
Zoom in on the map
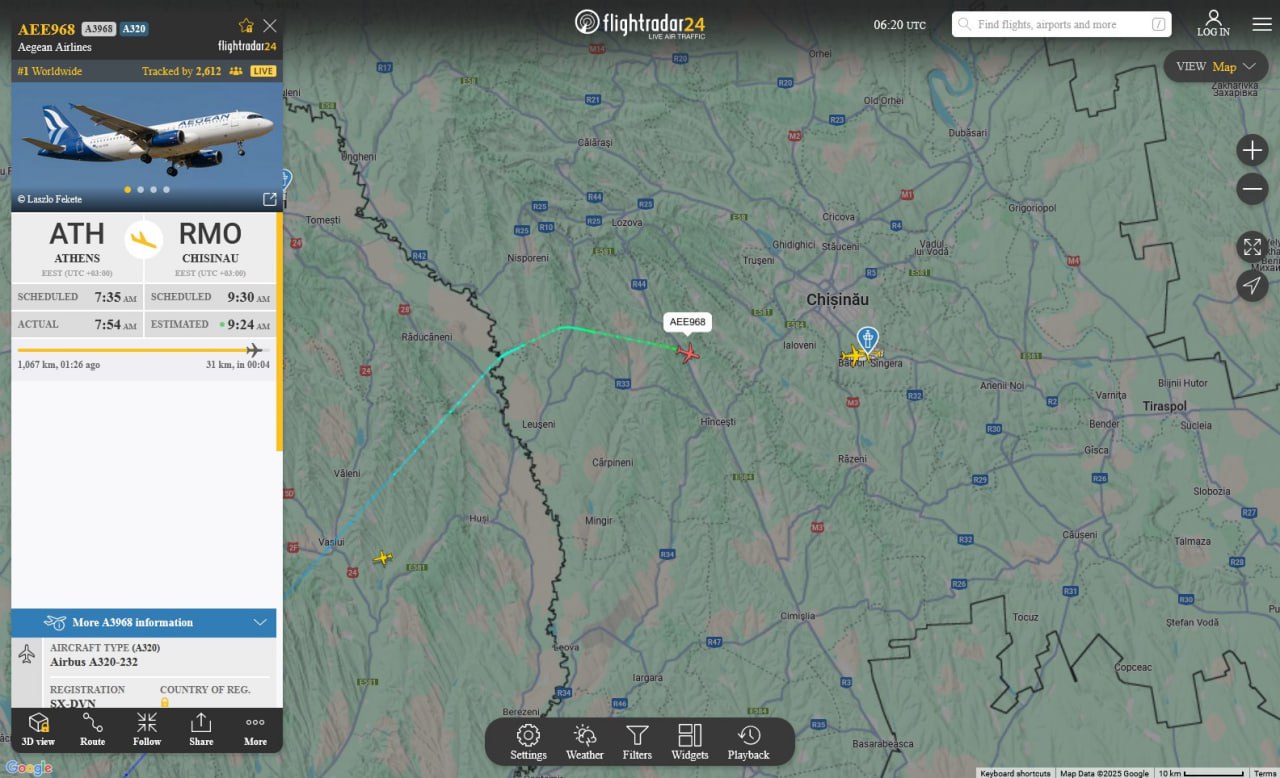click(1252, 151)
